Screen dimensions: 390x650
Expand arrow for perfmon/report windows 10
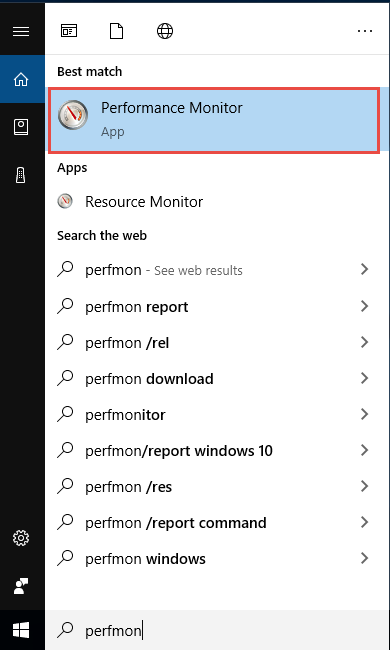[x=365, y=450]
